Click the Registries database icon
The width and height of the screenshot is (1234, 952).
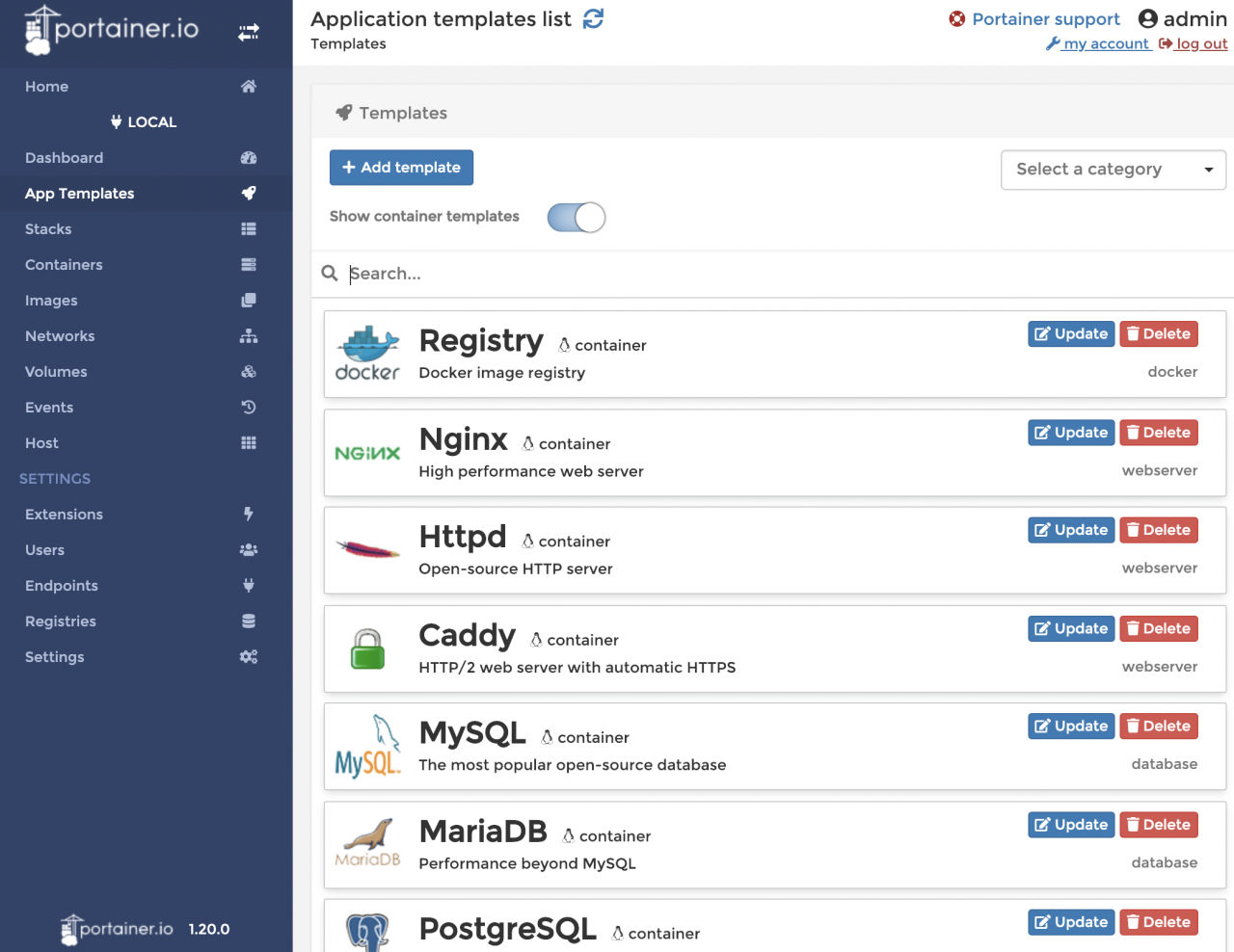click(x=249, y=621)
